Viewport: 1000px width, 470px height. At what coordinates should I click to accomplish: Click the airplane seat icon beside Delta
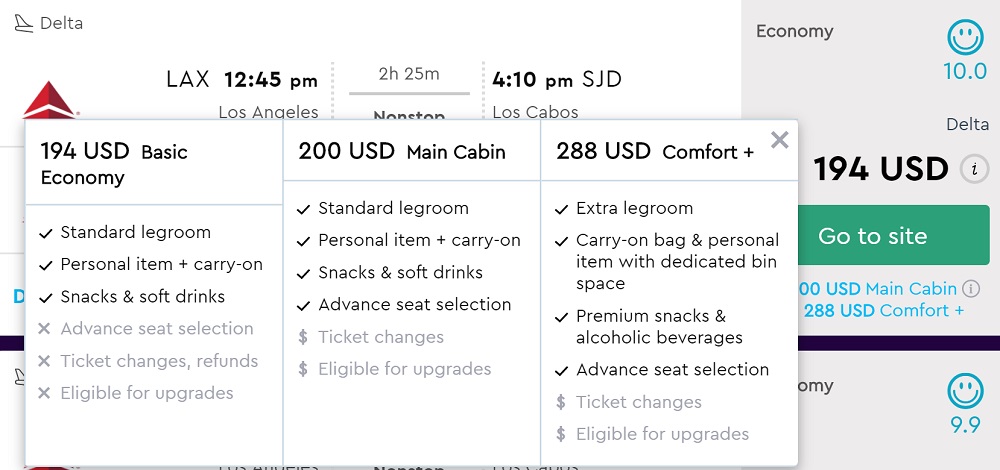22,23
